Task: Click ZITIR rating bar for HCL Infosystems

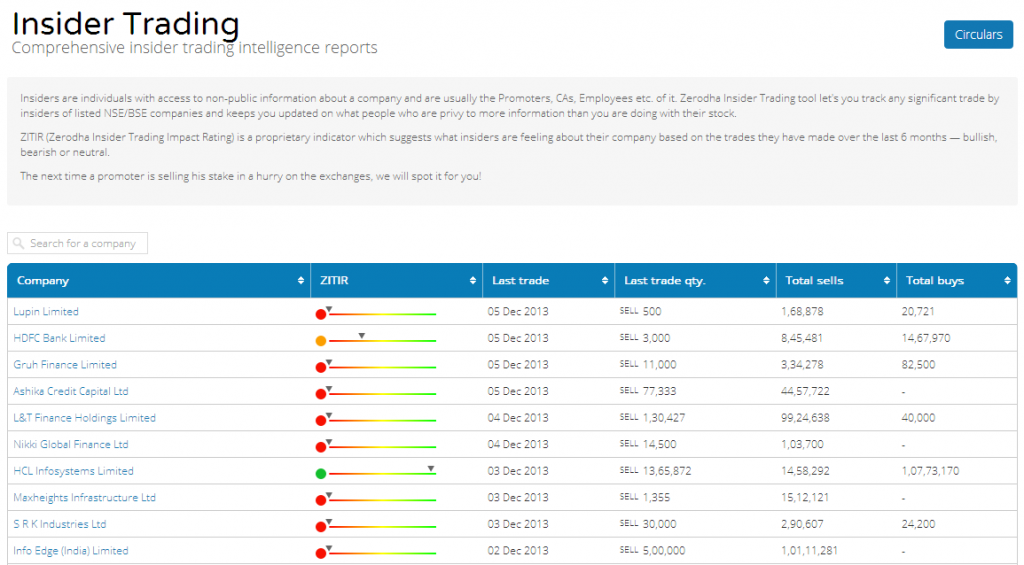Action: [x=382, y=473]
